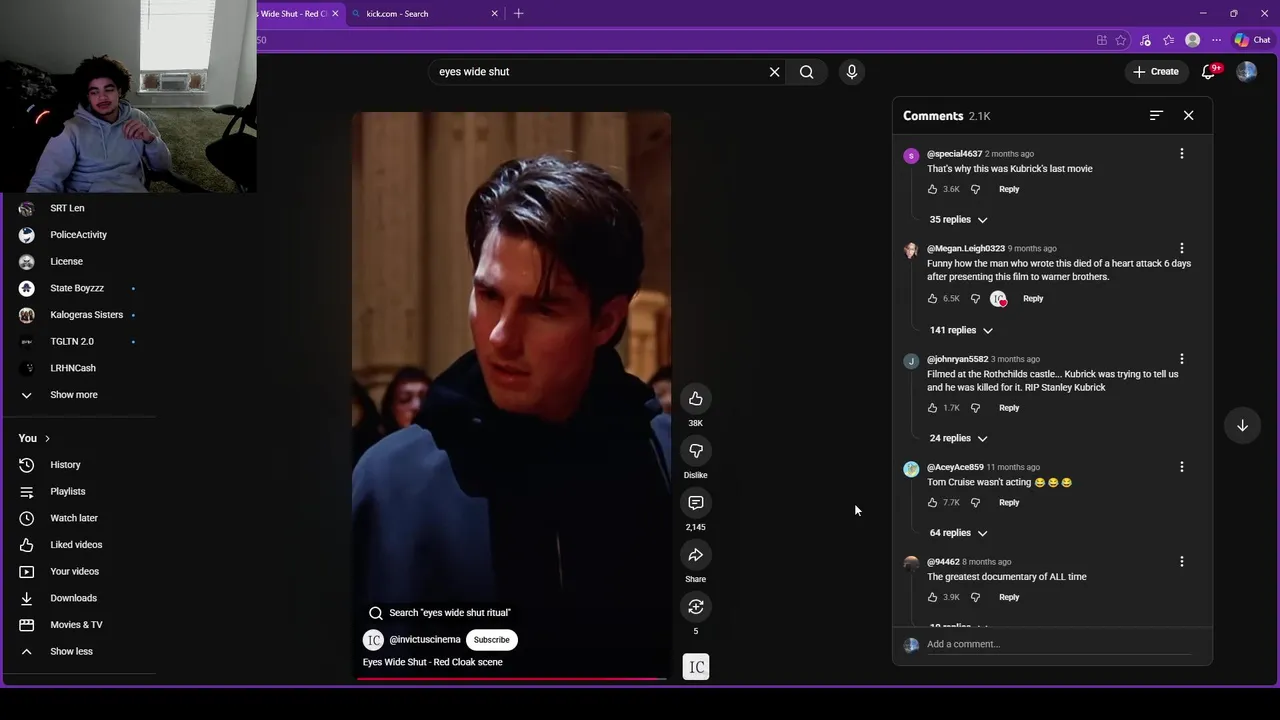Open the You section chevron
The height and width of the screenshot is (720, 1280).
(47, 438)
